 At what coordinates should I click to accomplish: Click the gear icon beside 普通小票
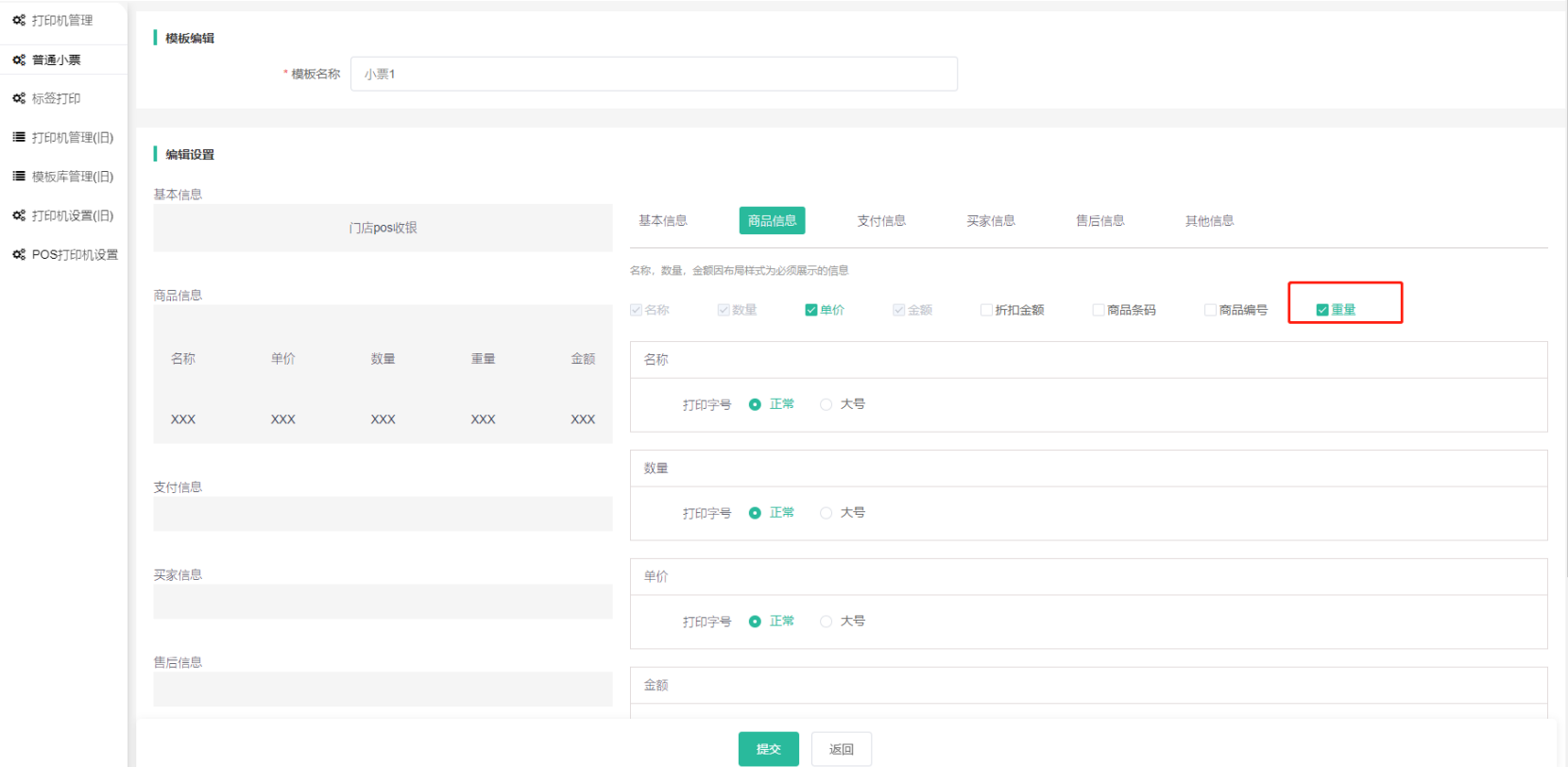coord(19,60)
